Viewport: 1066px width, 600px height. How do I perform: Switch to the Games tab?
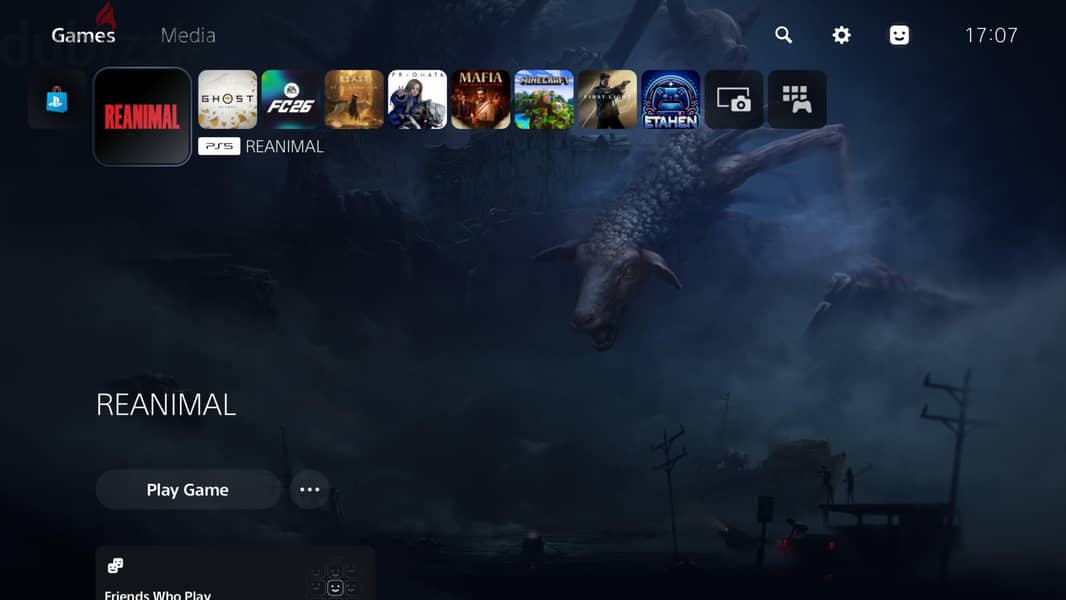[84, 35]
